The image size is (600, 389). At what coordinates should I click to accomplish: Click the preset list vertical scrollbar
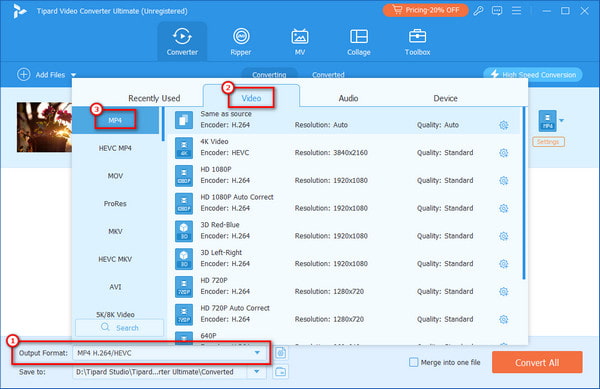click(x=524, y=193)
